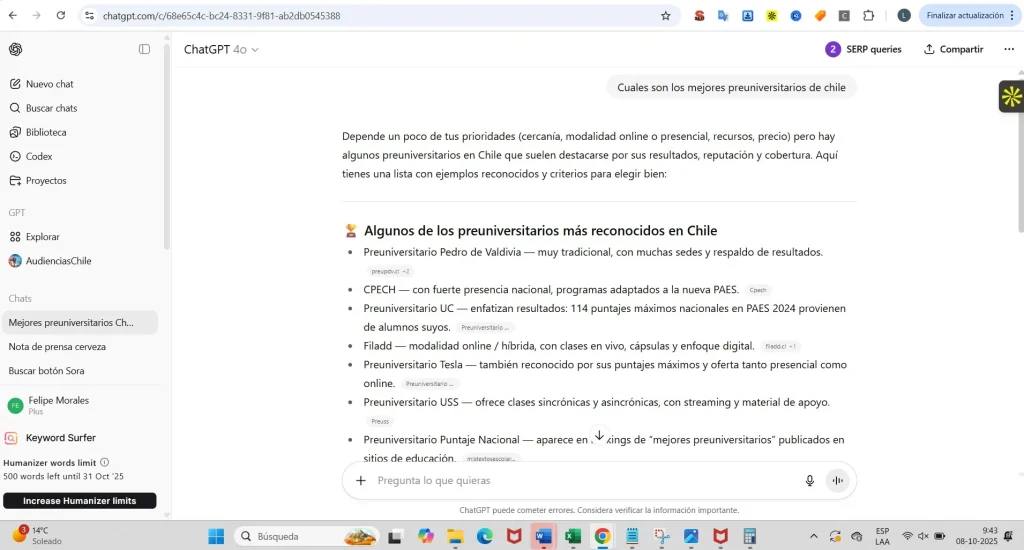
Task: Open Proyectos in the sidebar
Action: coord(46,181)
